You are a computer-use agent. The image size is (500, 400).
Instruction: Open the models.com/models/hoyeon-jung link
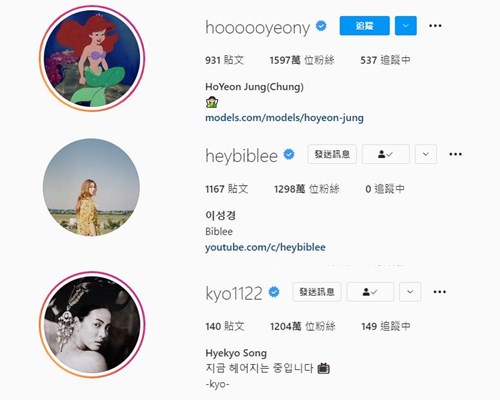pyautogui.click(x=284, y=118)
